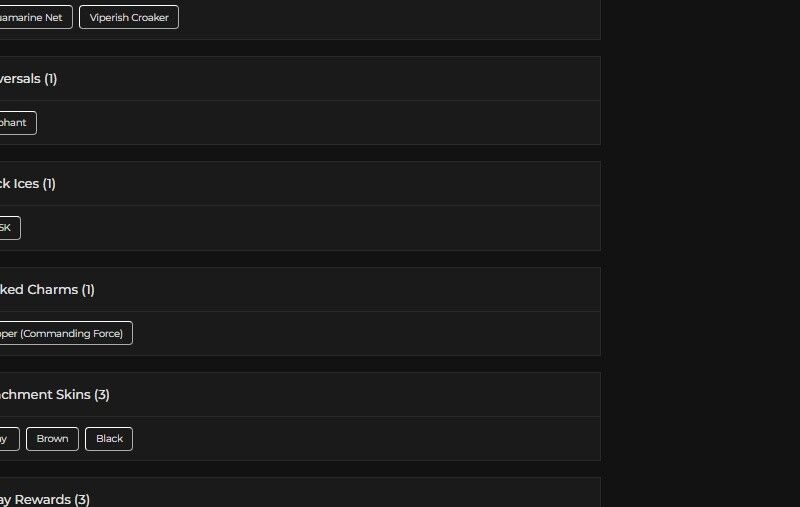Screen dimensions: 800x507
Task: Pick the Viperish Croaker item chip
Action: click(x=129, y=17)
